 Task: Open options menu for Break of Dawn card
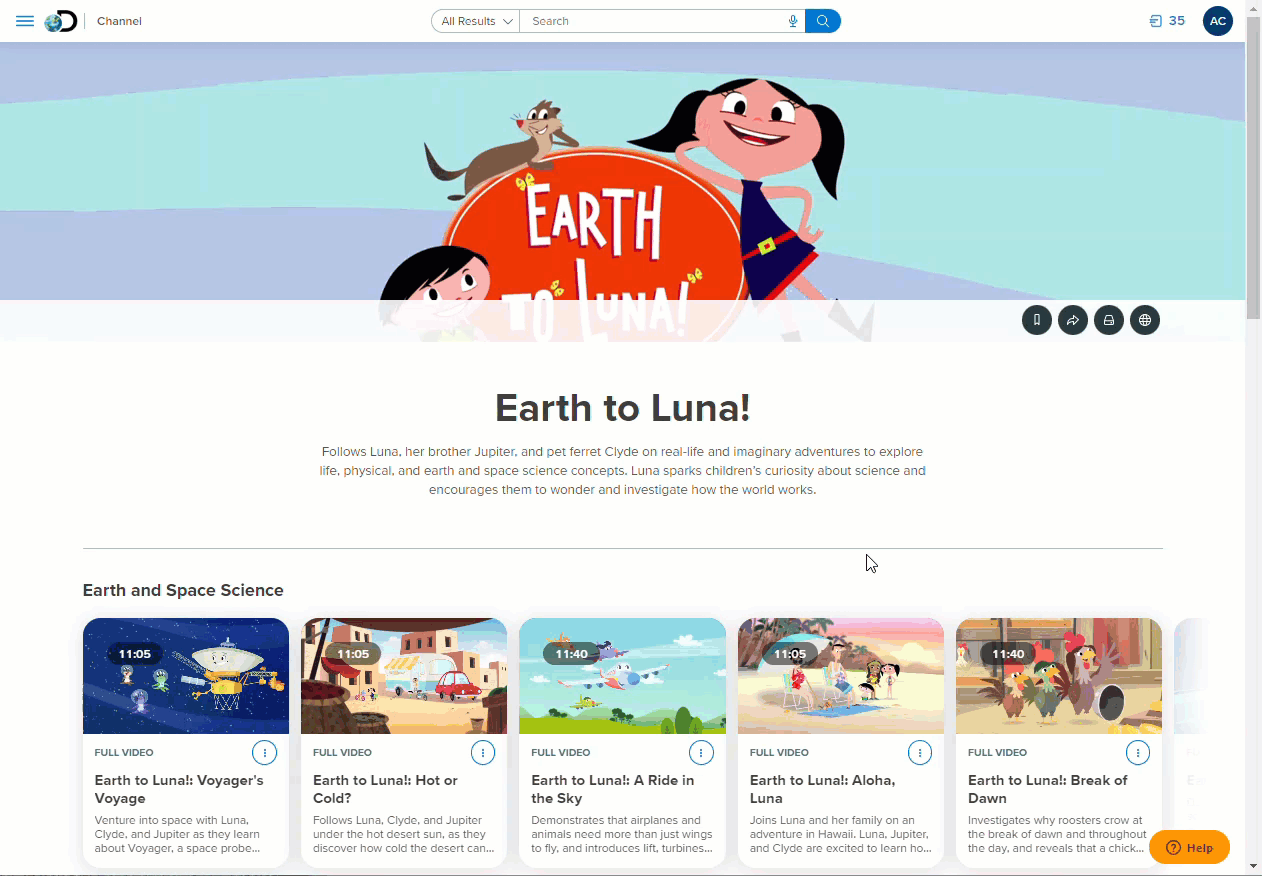[x=1138, y=752]
